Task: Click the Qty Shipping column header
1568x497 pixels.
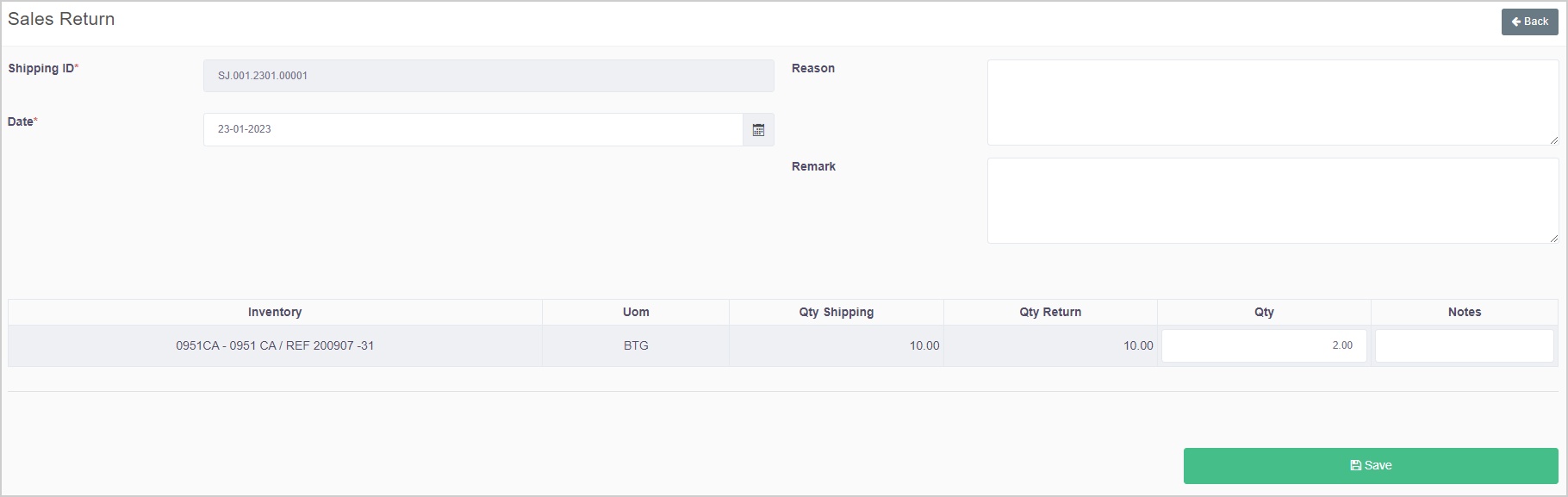Action: click(836, 312)
